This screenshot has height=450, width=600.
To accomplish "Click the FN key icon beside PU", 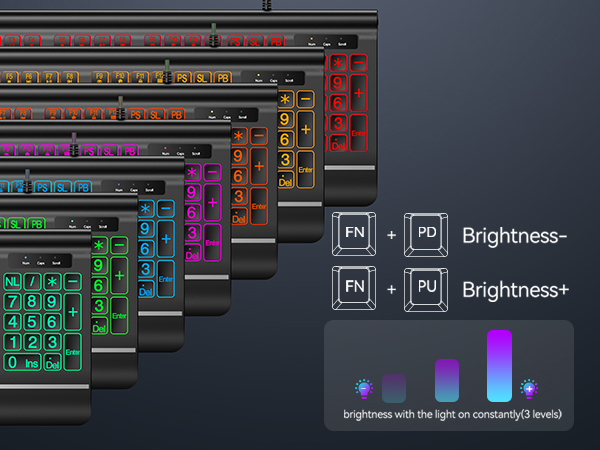I will coord(355,290).
